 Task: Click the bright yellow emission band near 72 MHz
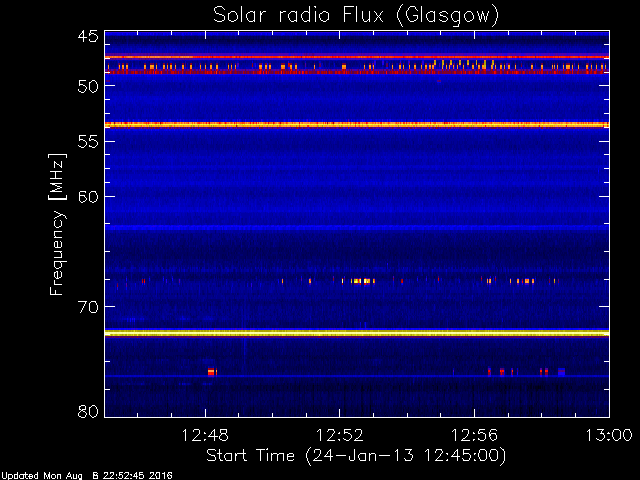pos(357,333)
